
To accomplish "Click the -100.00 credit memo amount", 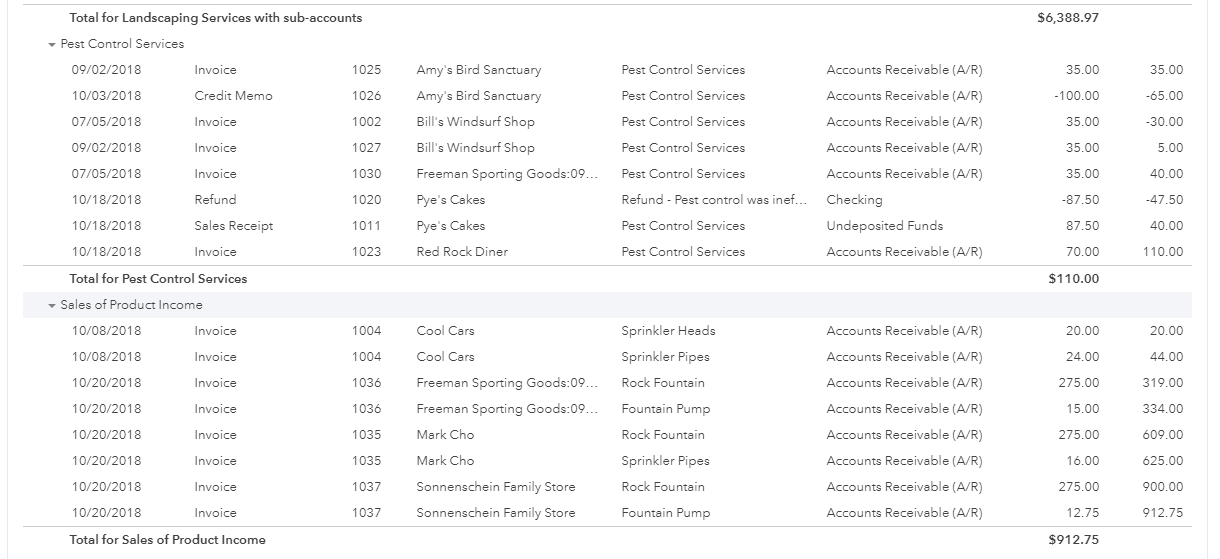I will click(x=1076, y=96).
